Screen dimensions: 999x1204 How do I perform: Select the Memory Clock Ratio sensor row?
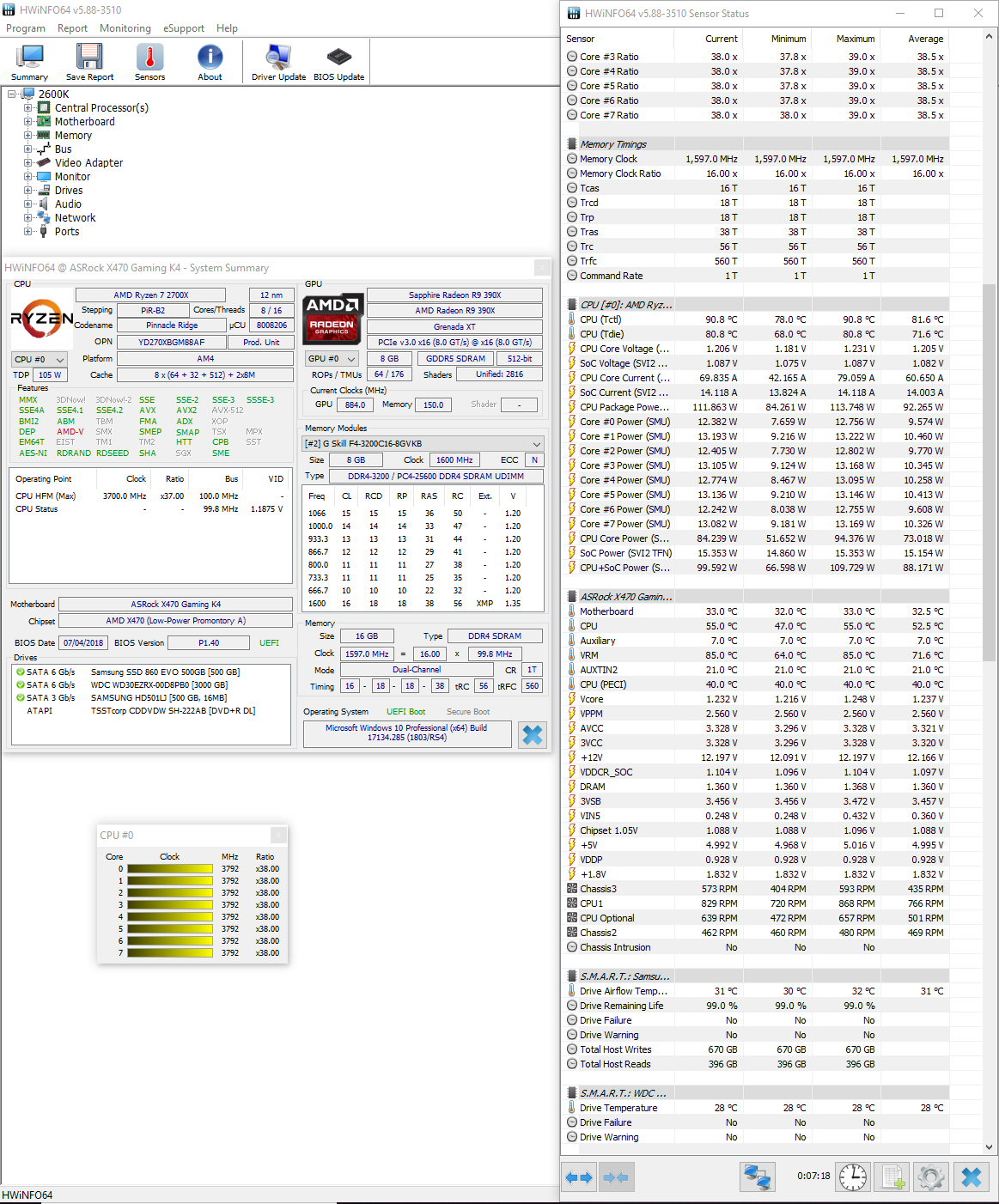tap(756, 173)
